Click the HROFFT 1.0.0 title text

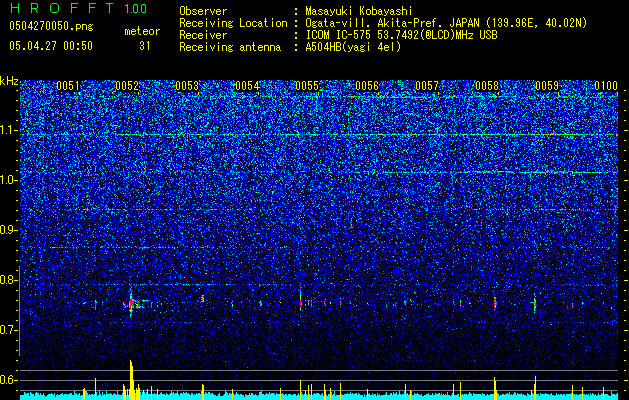coord(78,8)
